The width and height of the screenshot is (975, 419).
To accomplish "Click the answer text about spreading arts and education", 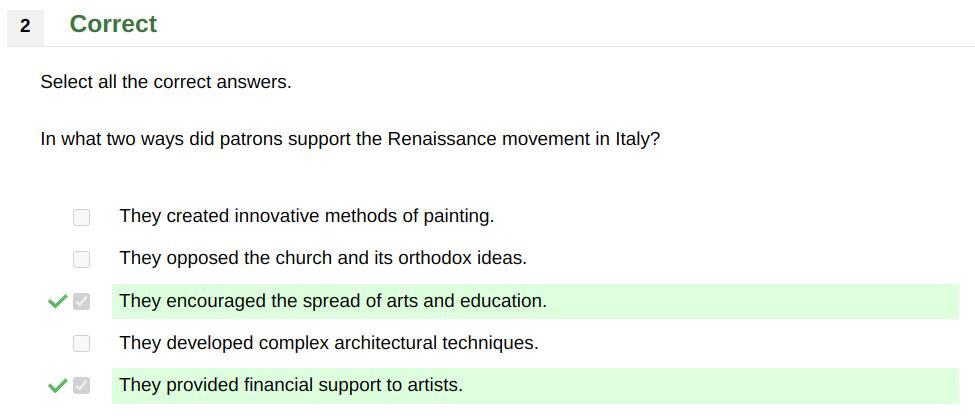I will (x=332, y=301).
